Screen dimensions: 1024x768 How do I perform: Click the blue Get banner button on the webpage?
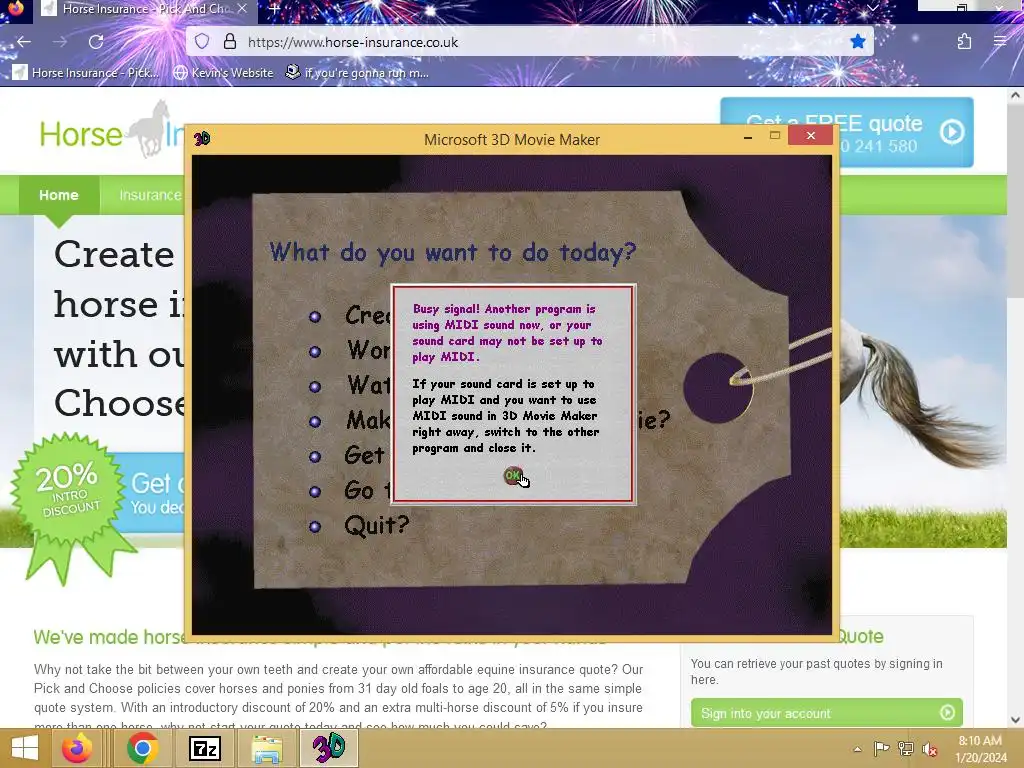click(153, 492)
